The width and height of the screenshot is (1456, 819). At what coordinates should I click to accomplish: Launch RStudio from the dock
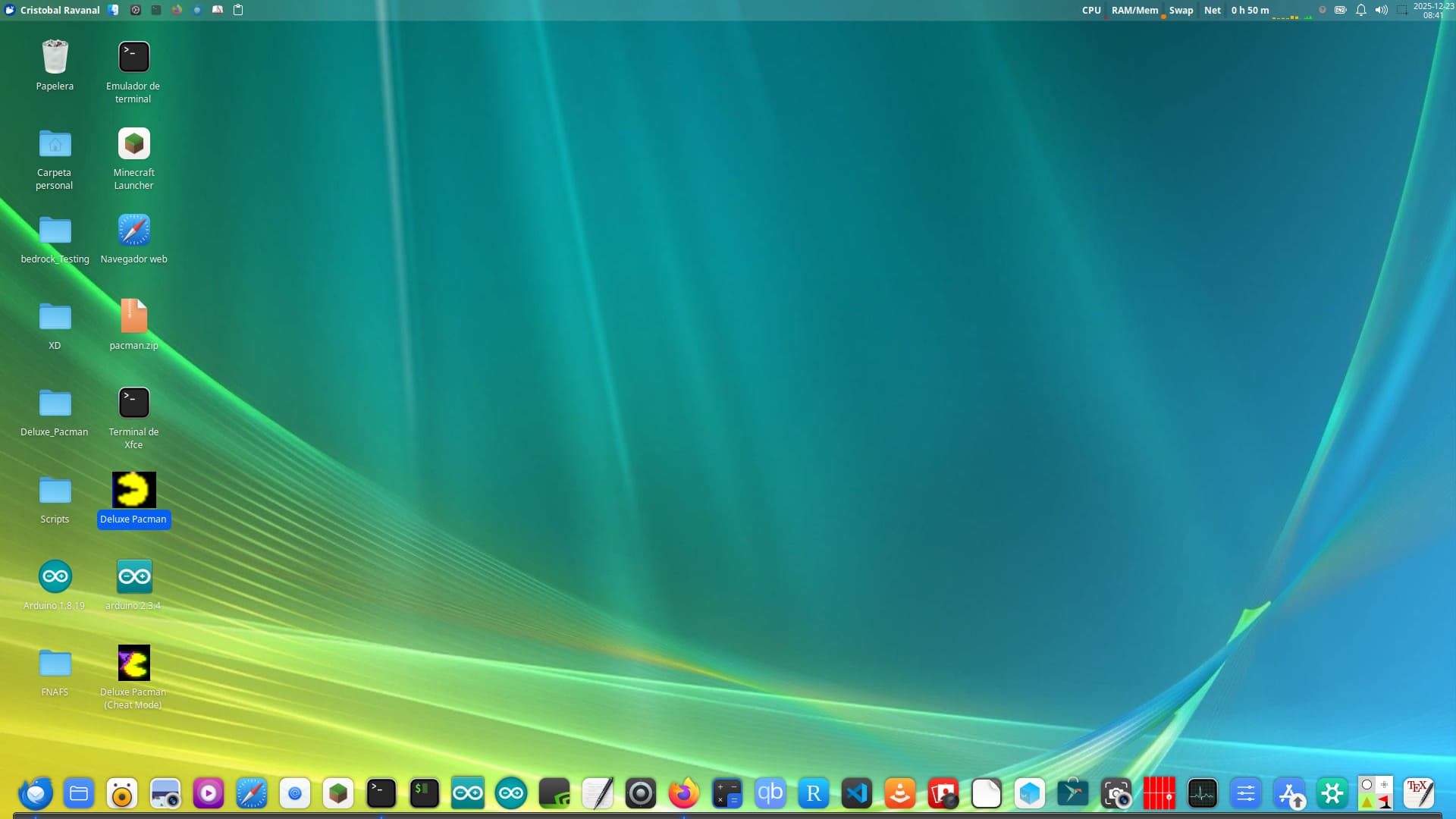point(814,794)
